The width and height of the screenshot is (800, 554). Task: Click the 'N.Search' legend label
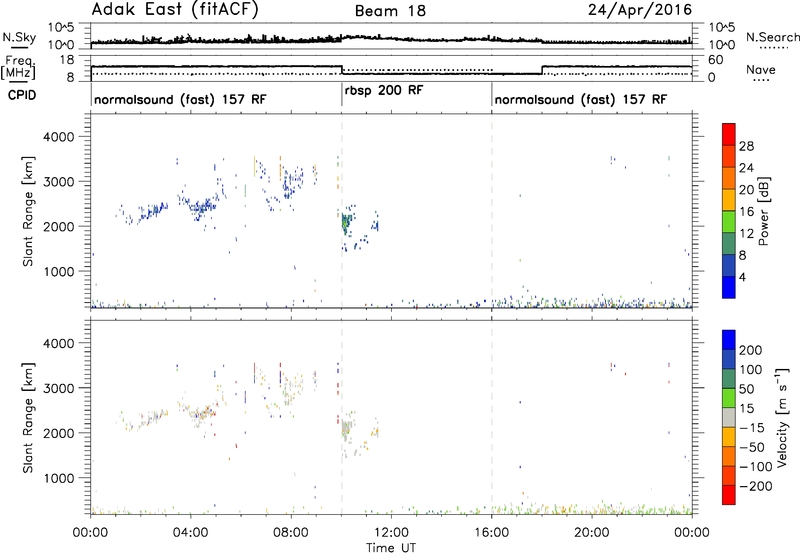[x=772, y=37]
